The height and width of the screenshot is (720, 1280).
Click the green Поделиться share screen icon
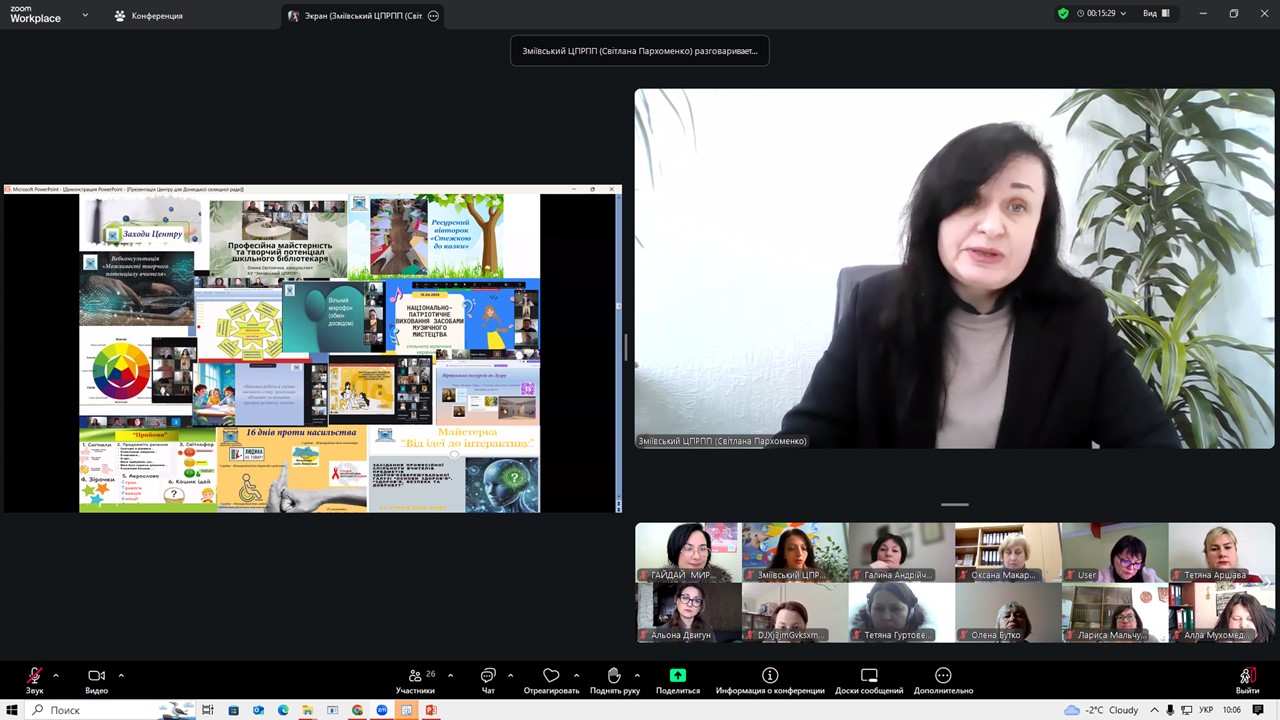(x=677, y=676)
